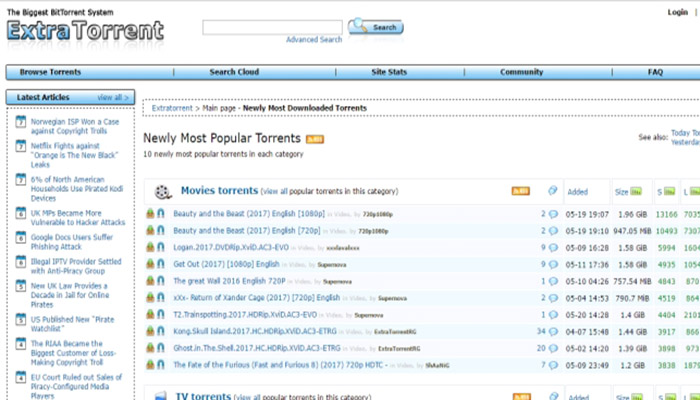Click download icon for Get Out (2017) row
Screen dimensions: 700x400
coord(150,264)
